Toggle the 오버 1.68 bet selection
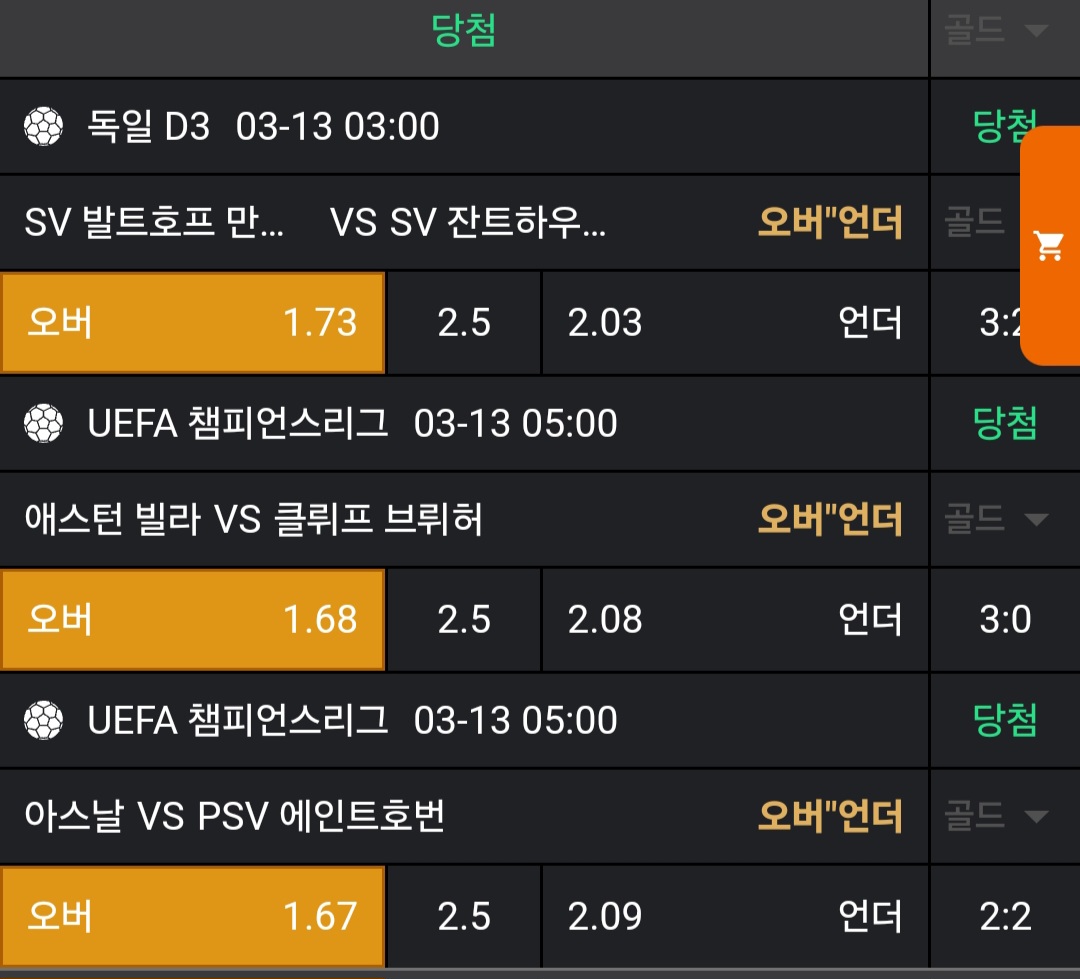This screenshot has height=979, width=1080. coord(193,620)
